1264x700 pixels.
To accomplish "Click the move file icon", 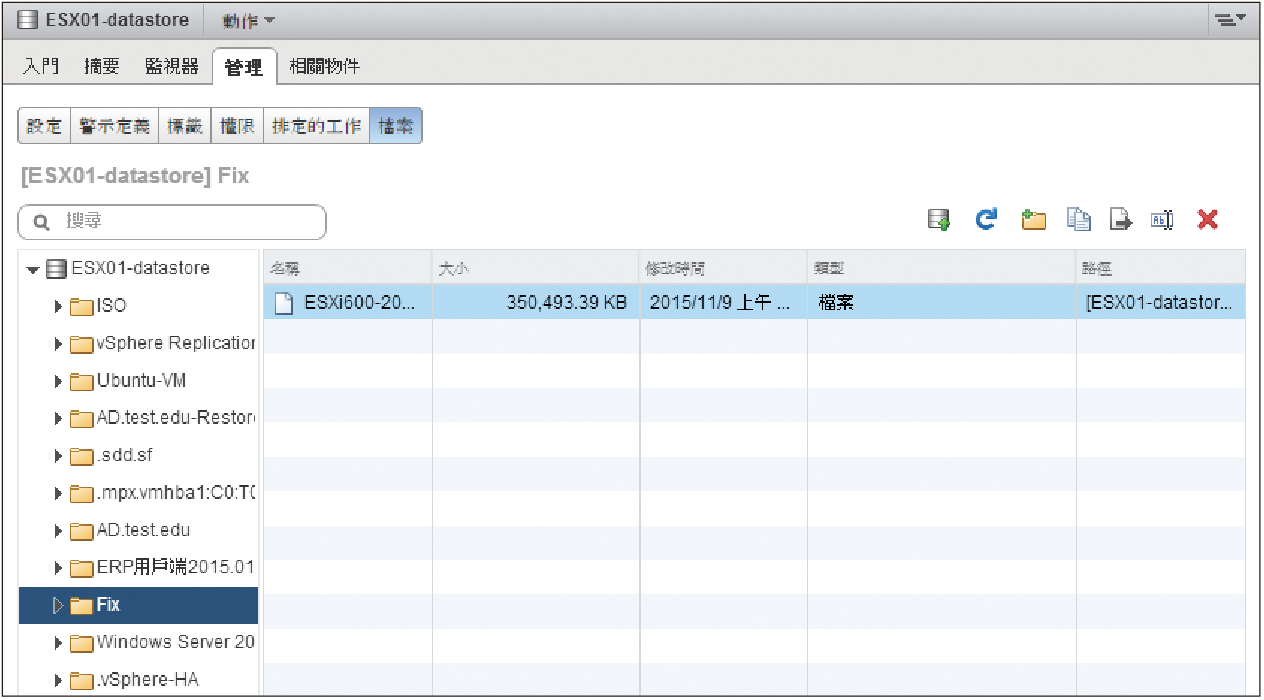I will pyautogui.click(x=1120, y=221).
